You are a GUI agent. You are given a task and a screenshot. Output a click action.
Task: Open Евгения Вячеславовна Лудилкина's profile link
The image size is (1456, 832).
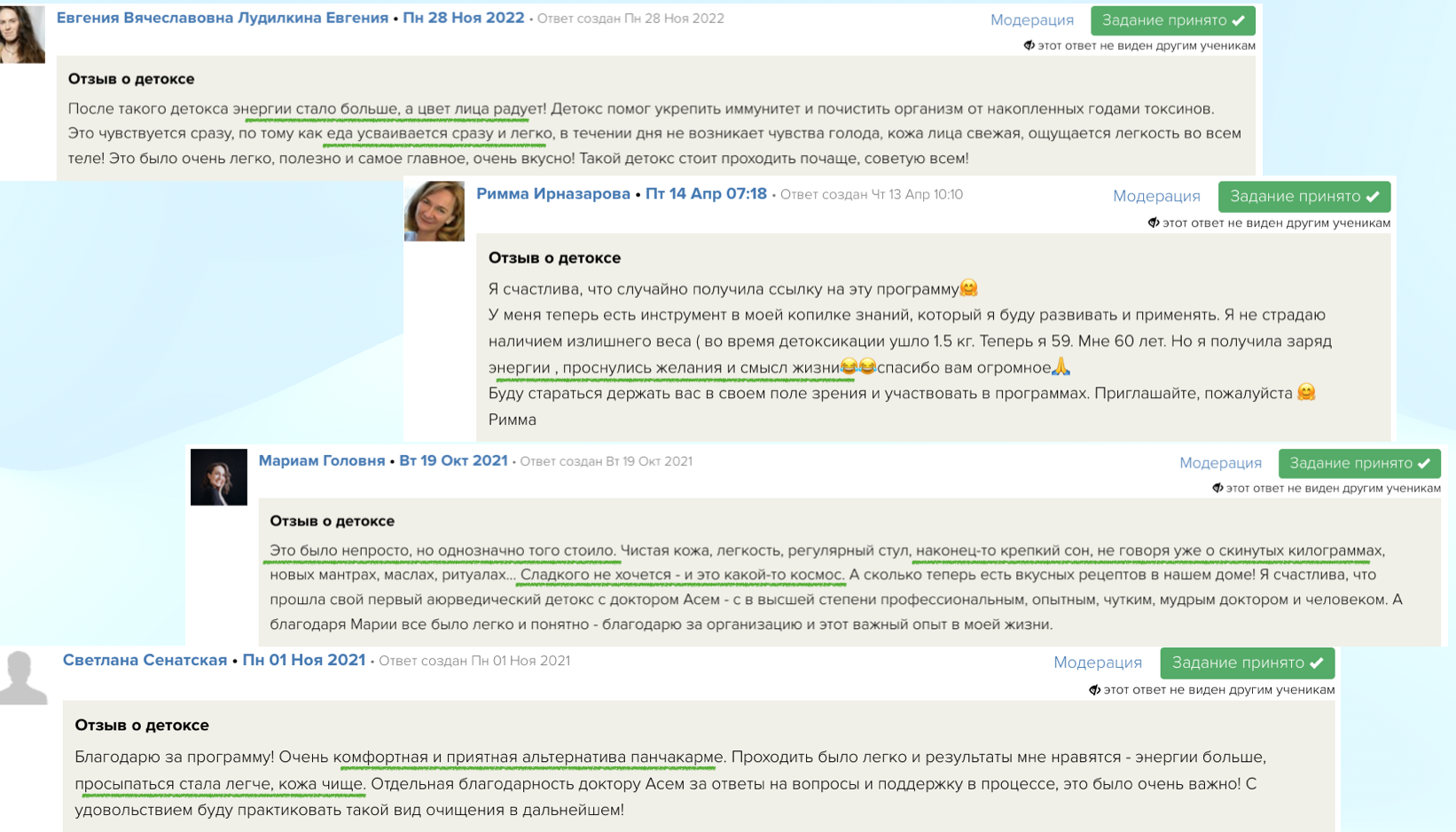222,18
